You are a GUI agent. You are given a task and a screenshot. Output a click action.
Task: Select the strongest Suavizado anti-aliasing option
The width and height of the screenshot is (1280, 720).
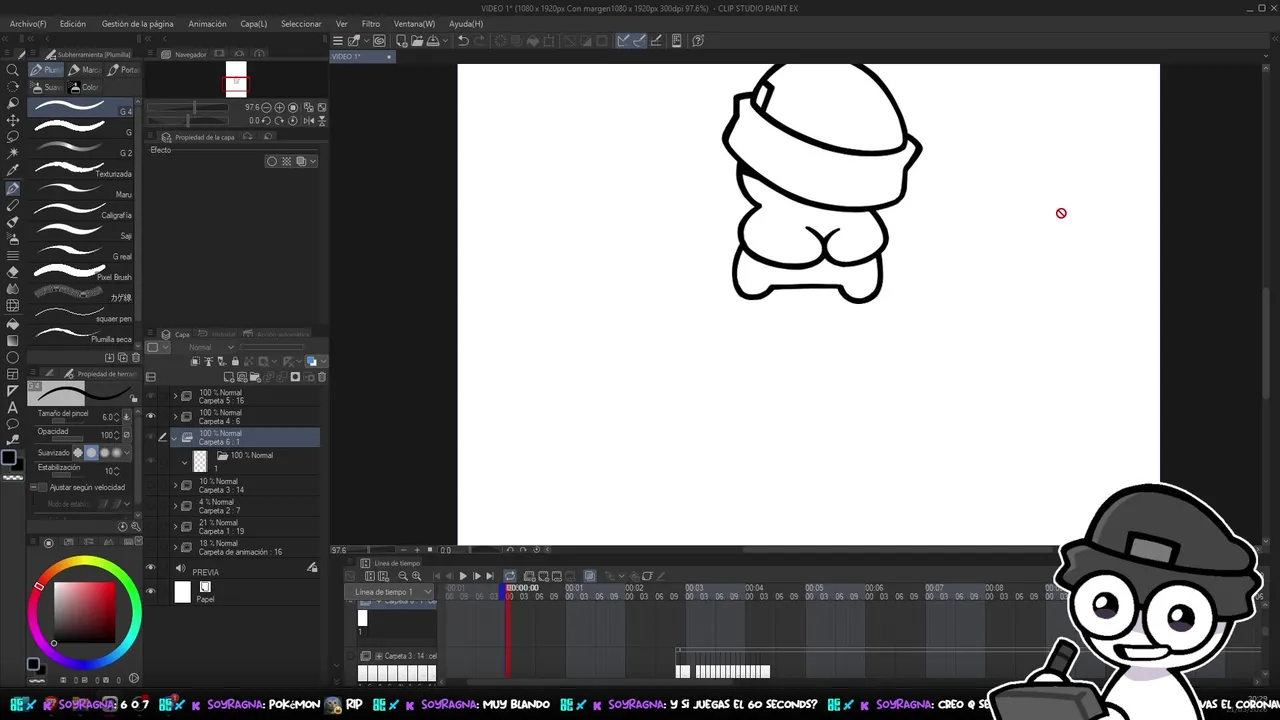(116, 453)
